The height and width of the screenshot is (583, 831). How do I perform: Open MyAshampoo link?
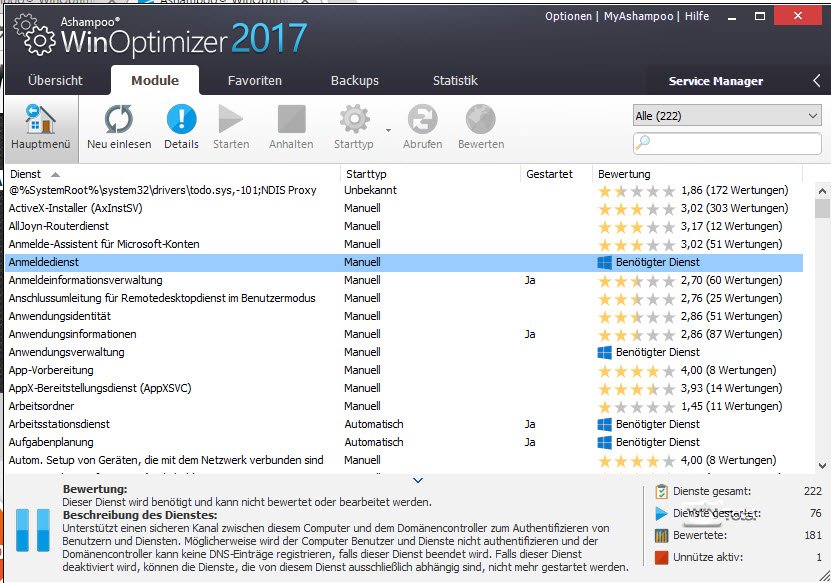pyautogui.click(x=639, y=16)
